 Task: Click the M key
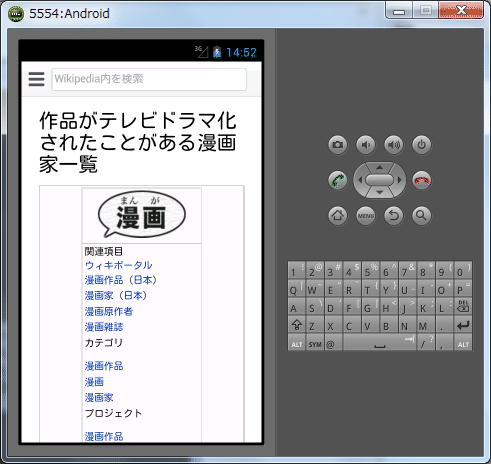point(426,325)
